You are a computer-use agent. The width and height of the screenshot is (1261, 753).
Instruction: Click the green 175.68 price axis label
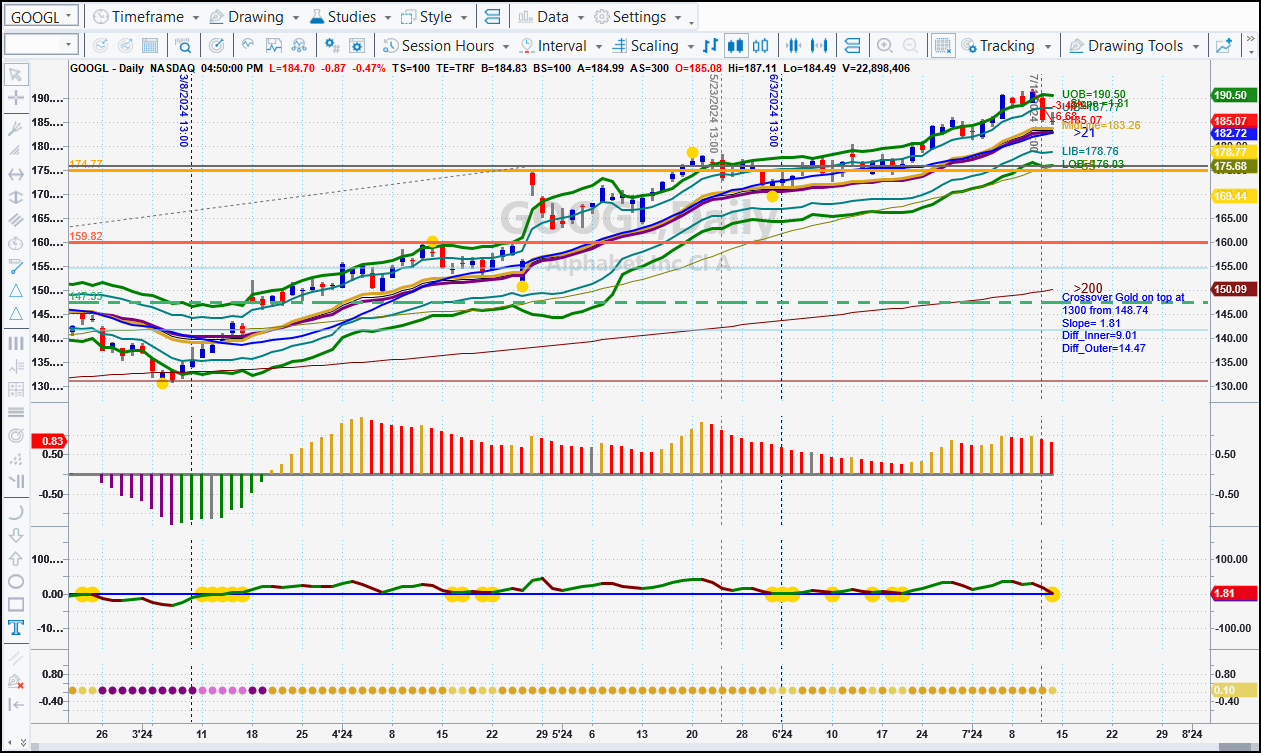coord(1234,166)
